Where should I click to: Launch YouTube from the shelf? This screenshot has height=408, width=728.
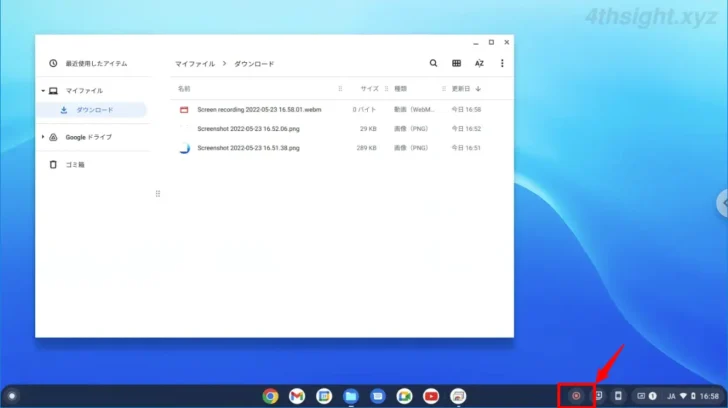coord(431,396)
